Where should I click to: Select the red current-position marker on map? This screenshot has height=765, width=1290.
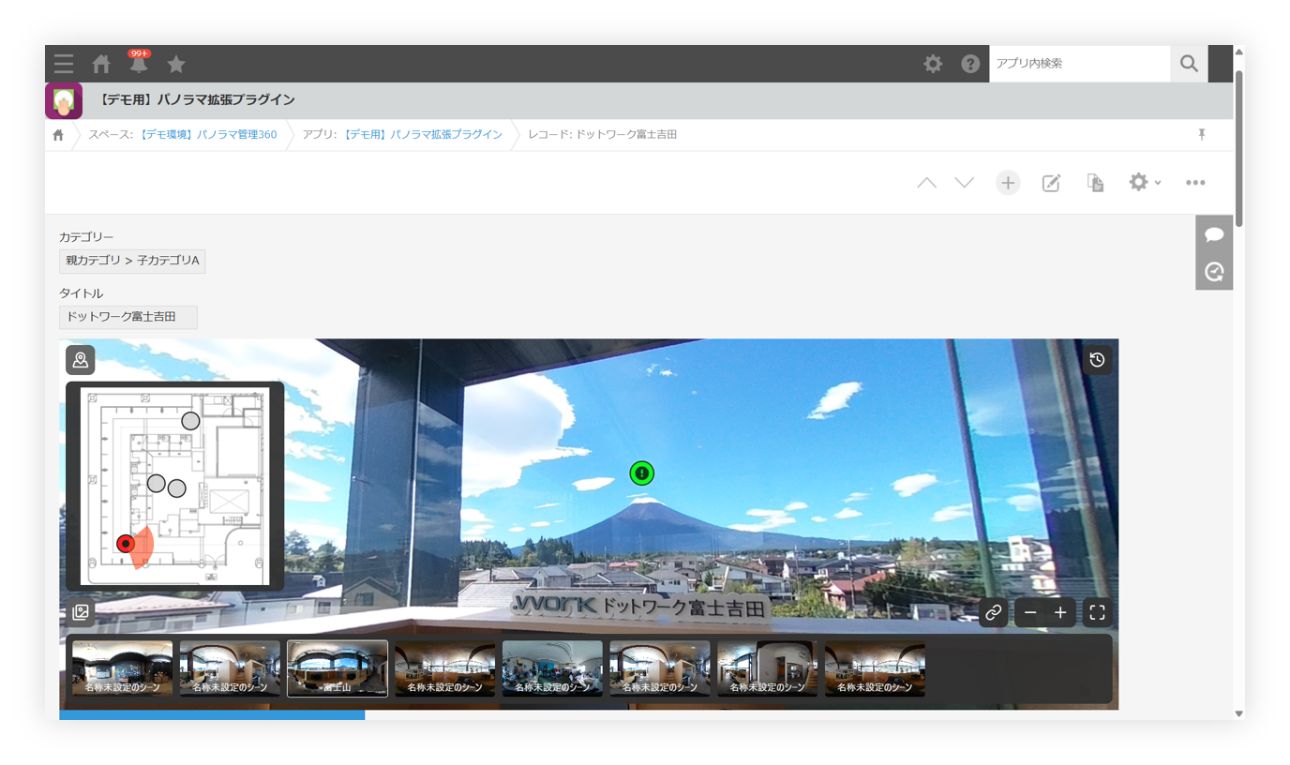click(x=126, y=543)
